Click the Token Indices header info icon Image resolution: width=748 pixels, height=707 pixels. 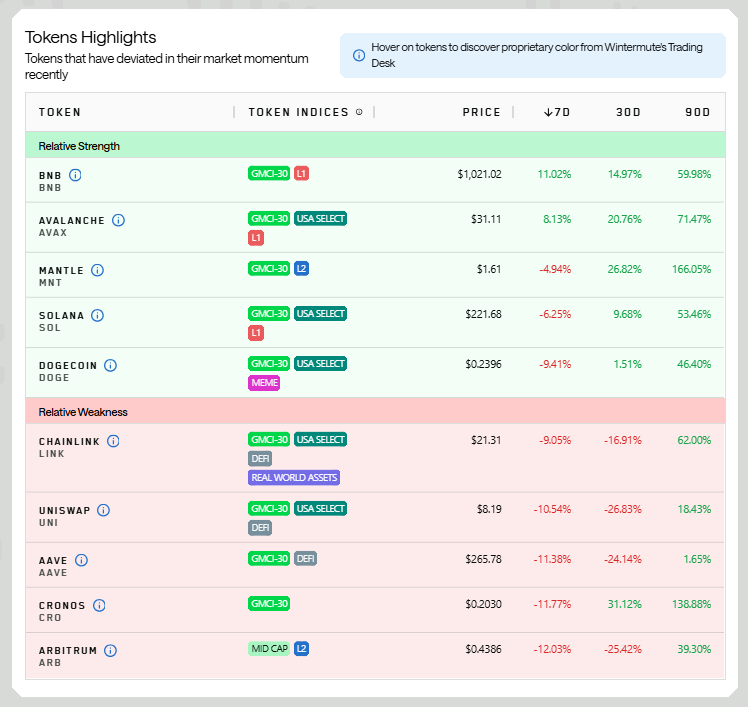[359, 112]
